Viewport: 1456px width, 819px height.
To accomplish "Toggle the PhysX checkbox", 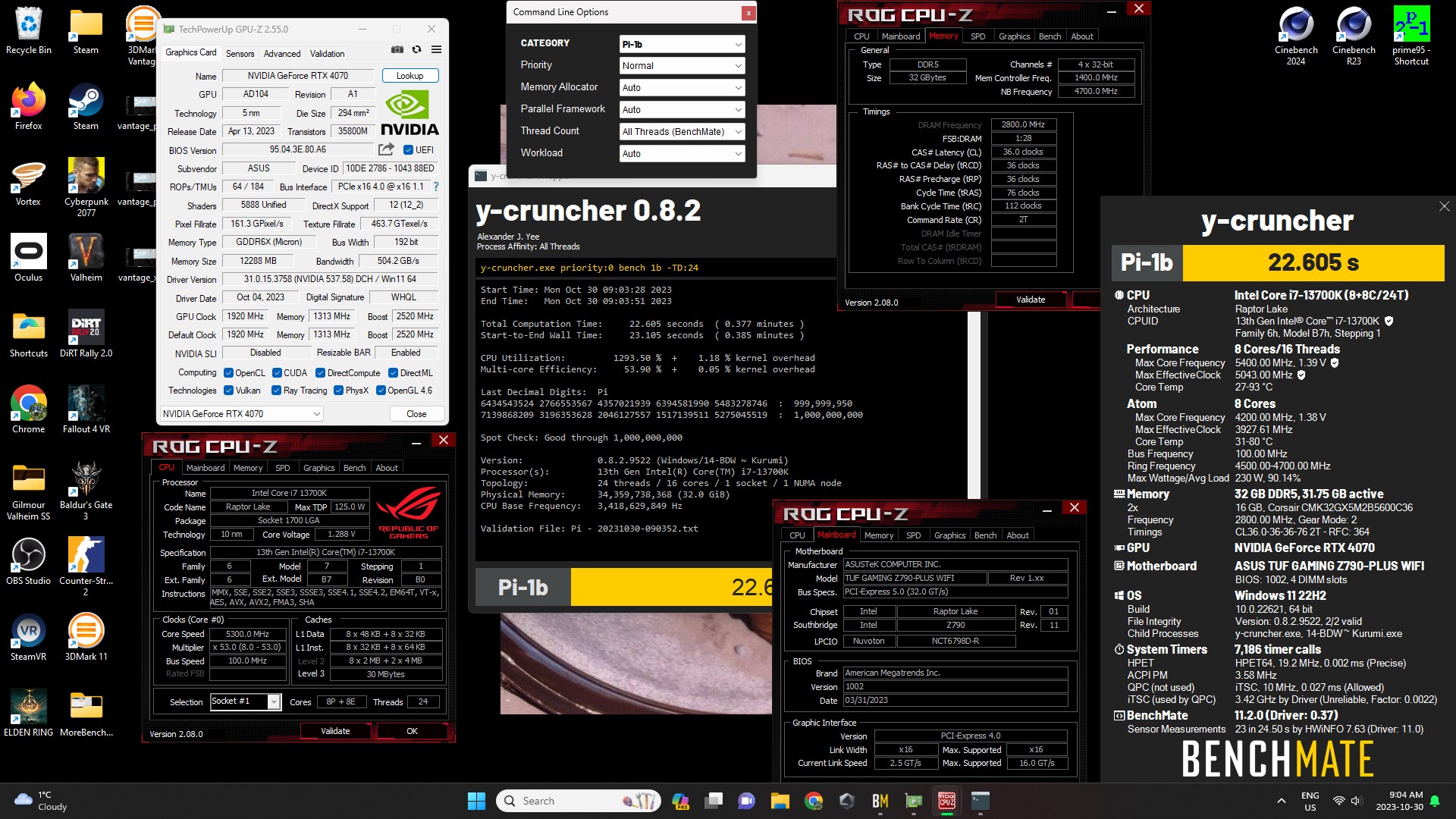I will tap(338, 391).
